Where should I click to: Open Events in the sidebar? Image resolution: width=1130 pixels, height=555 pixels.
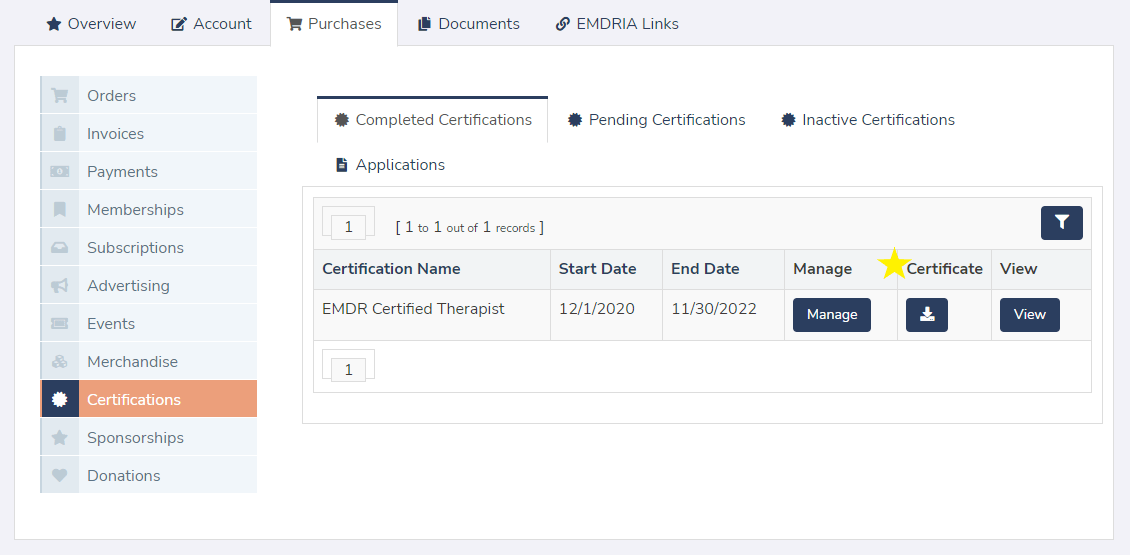tap(148, 324)
